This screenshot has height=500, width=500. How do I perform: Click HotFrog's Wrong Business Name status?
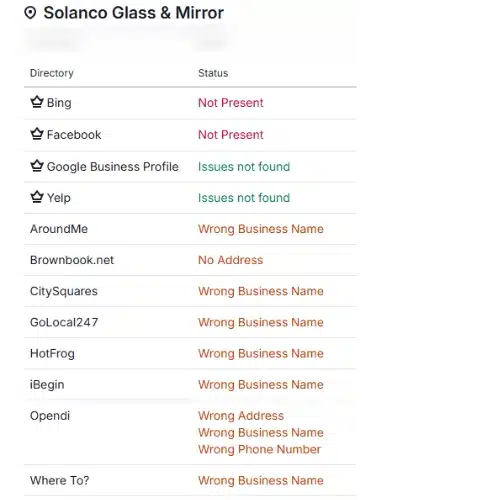[261, 353]
